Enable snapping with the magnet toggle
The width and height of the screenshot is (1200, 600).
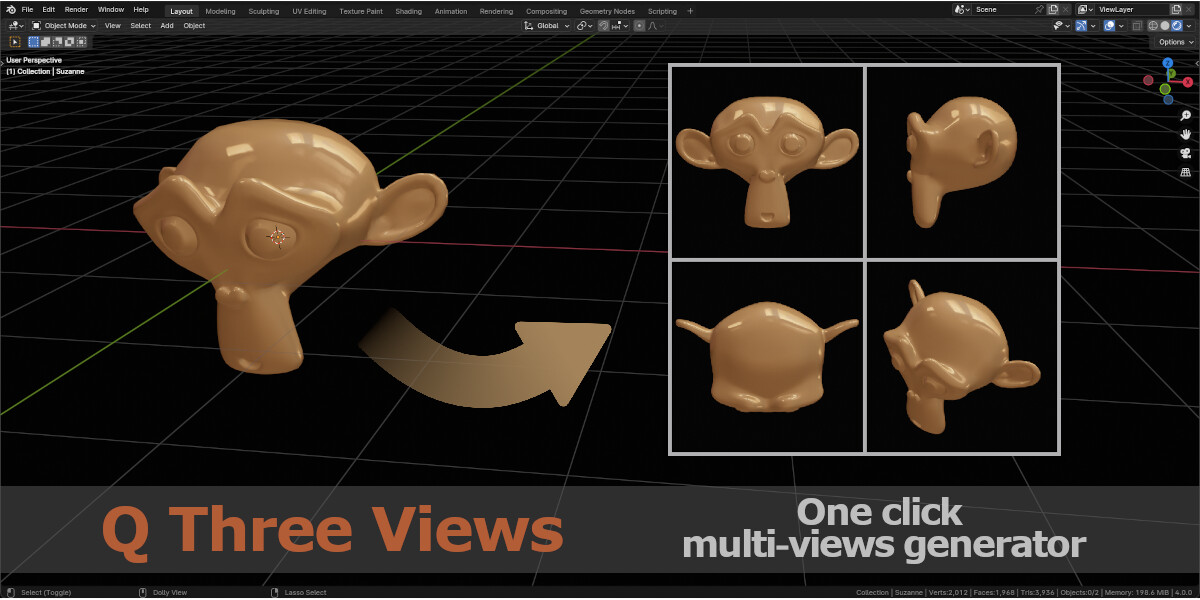(604, 25)
